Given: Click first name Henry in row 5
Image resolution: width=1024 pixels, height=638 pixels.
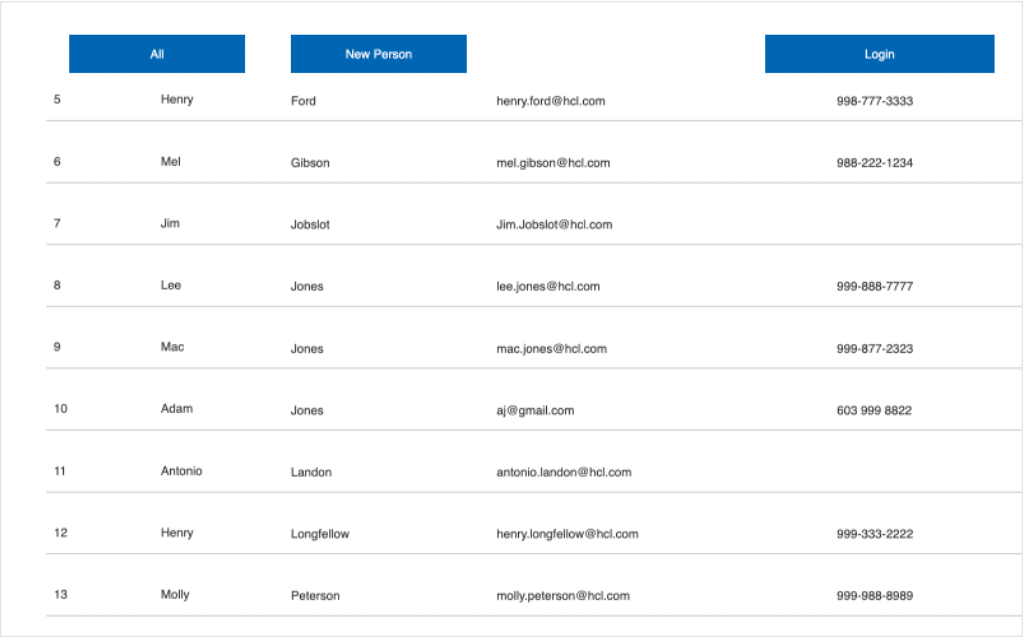Looking at the screenshot, I should tap(177, 99).
